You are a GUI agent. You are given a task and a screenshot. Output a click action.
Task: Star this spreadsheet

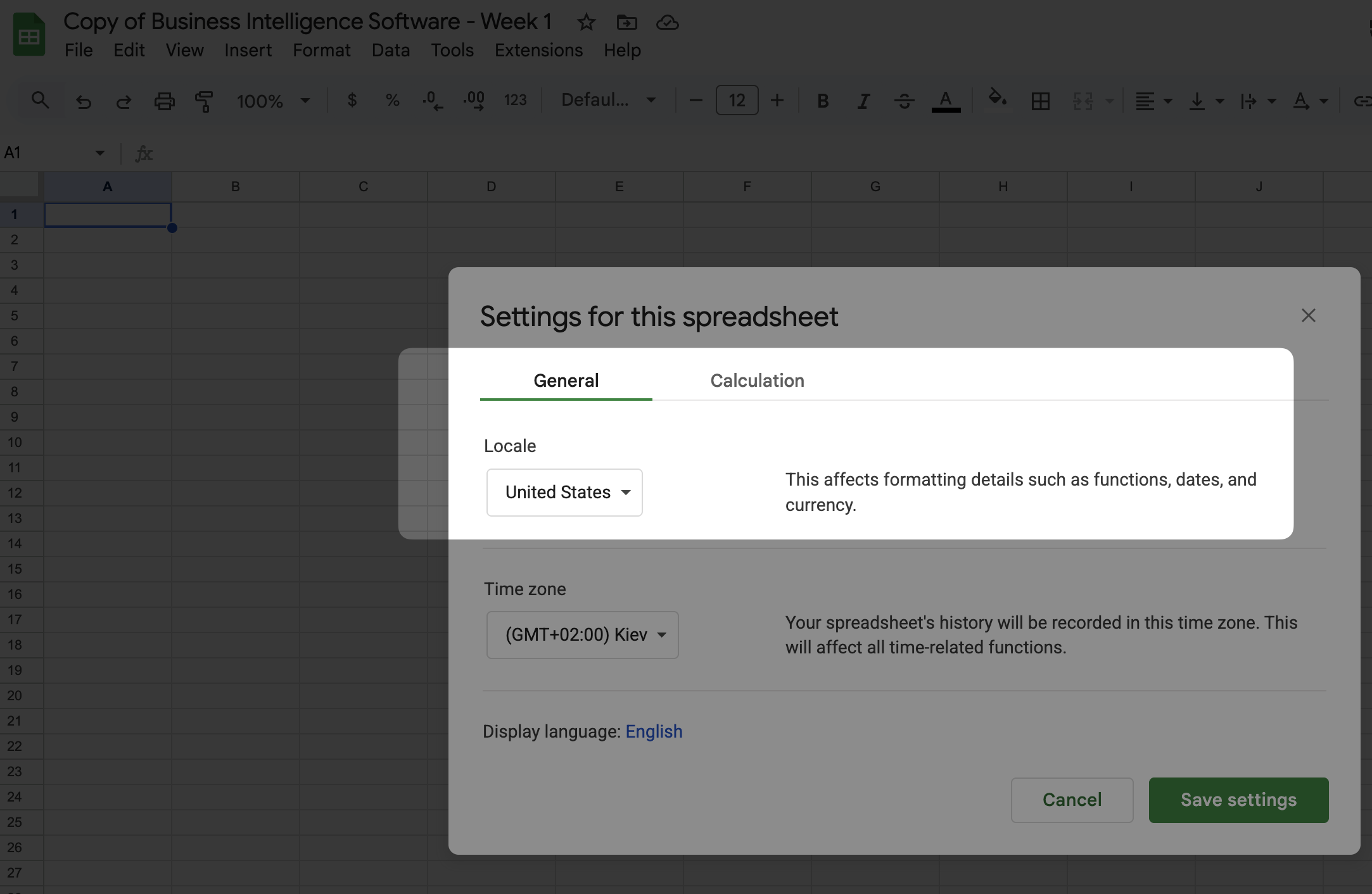(586, 23)
